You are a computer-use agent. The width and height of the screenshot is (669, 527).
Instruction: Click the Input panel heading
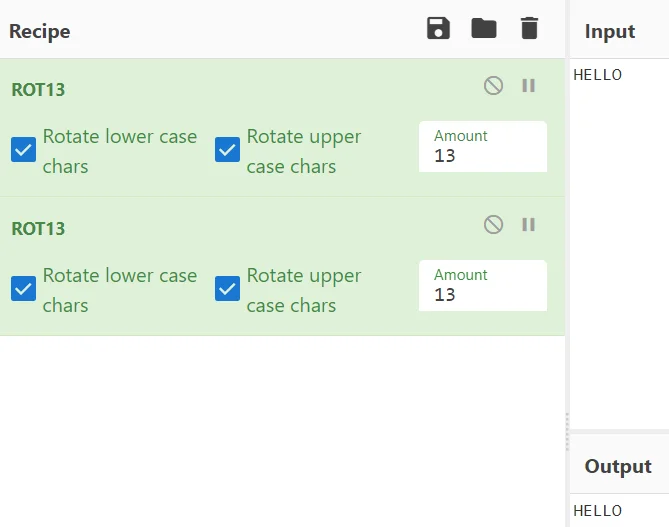point(610,31)
